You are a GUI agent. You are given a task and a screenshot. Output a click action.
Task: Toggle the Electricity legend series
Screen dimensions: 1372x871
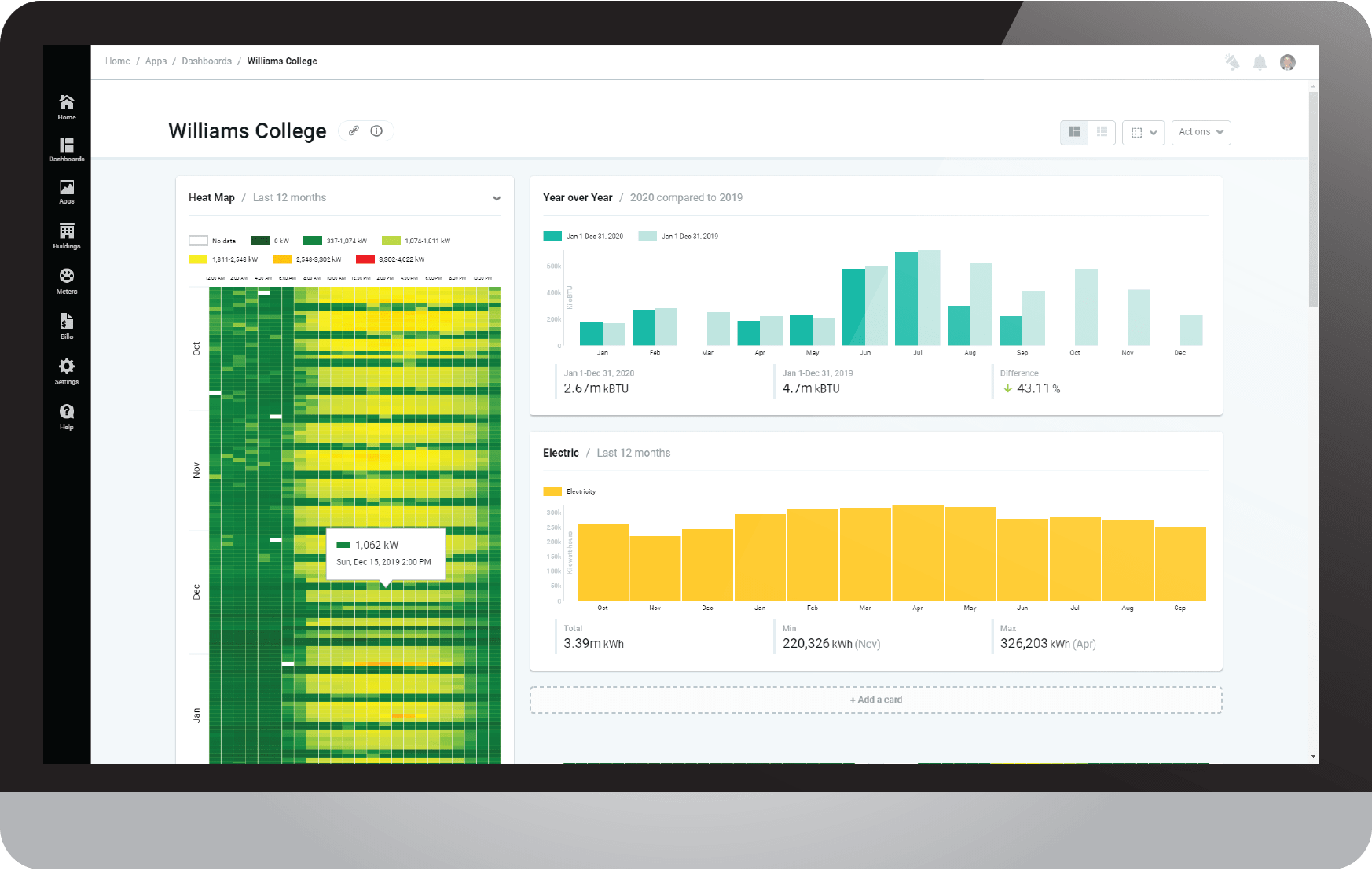(570, 491)
